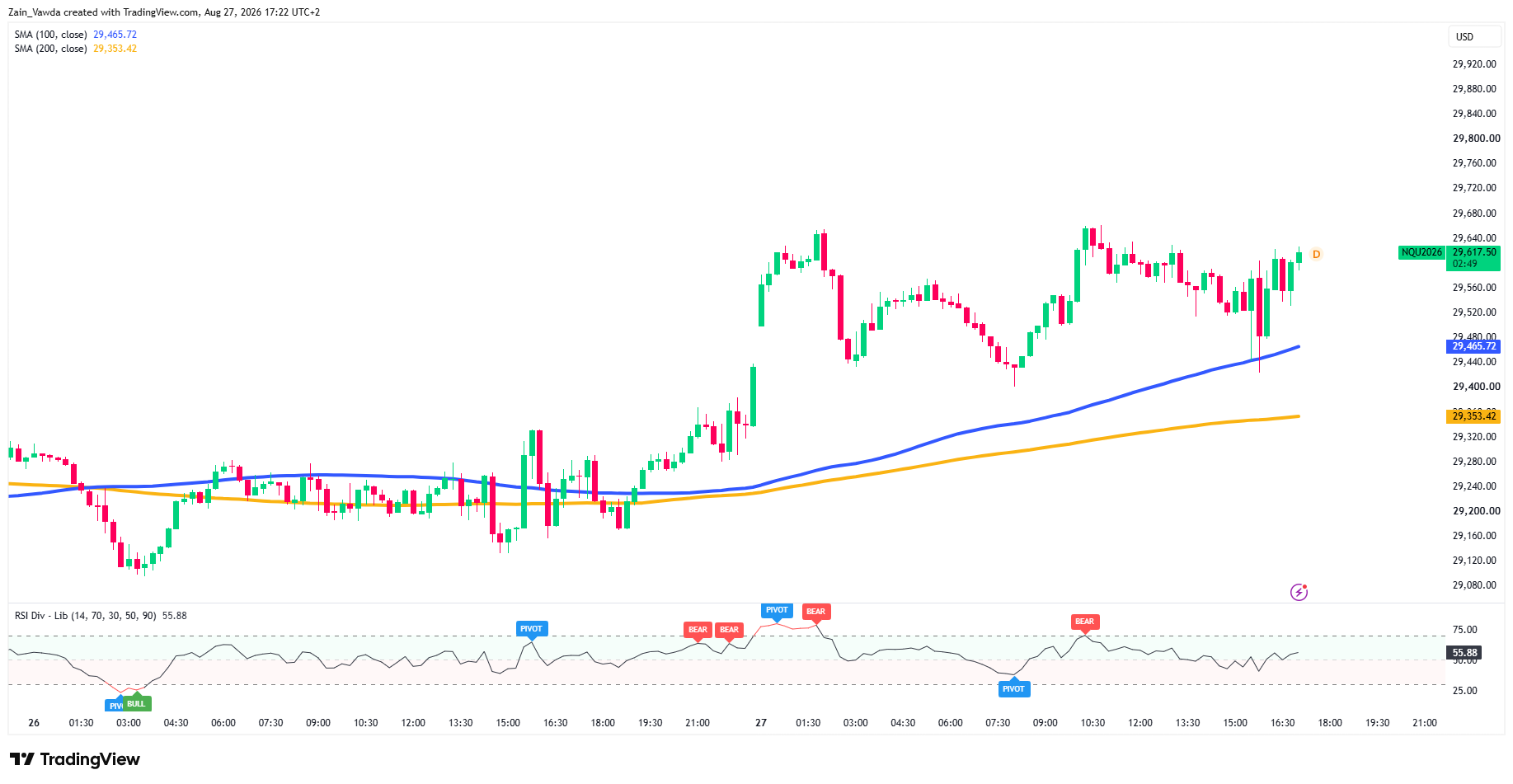Click the 26 date label on the time axis

tap(34, 723)
